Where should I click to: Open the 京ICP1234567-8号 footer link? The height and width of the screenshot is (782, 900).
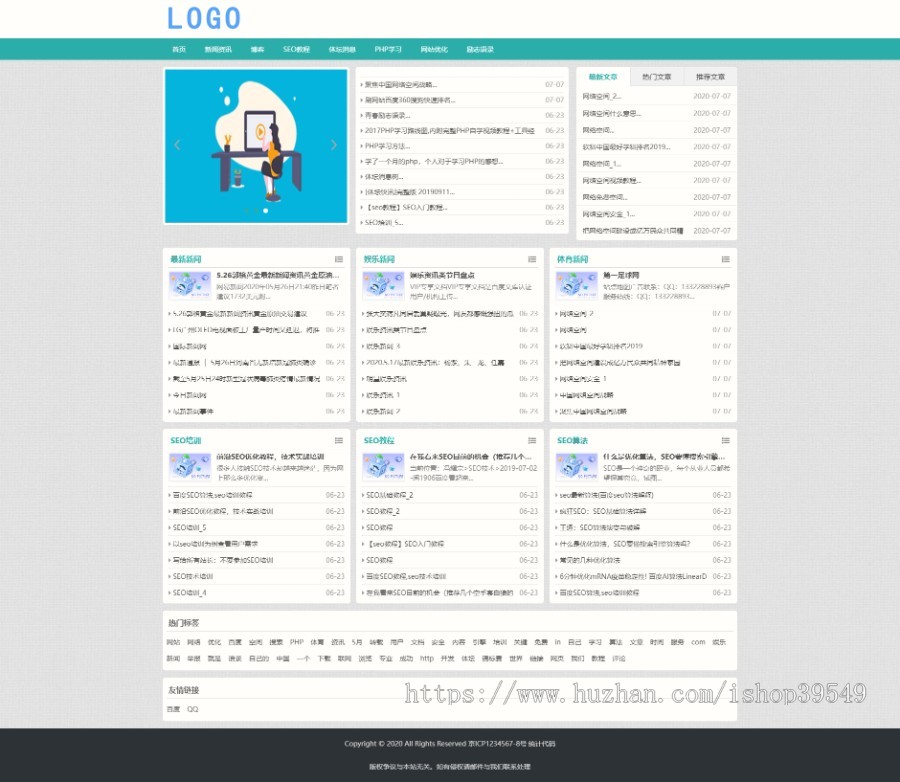tap(497, 744)
